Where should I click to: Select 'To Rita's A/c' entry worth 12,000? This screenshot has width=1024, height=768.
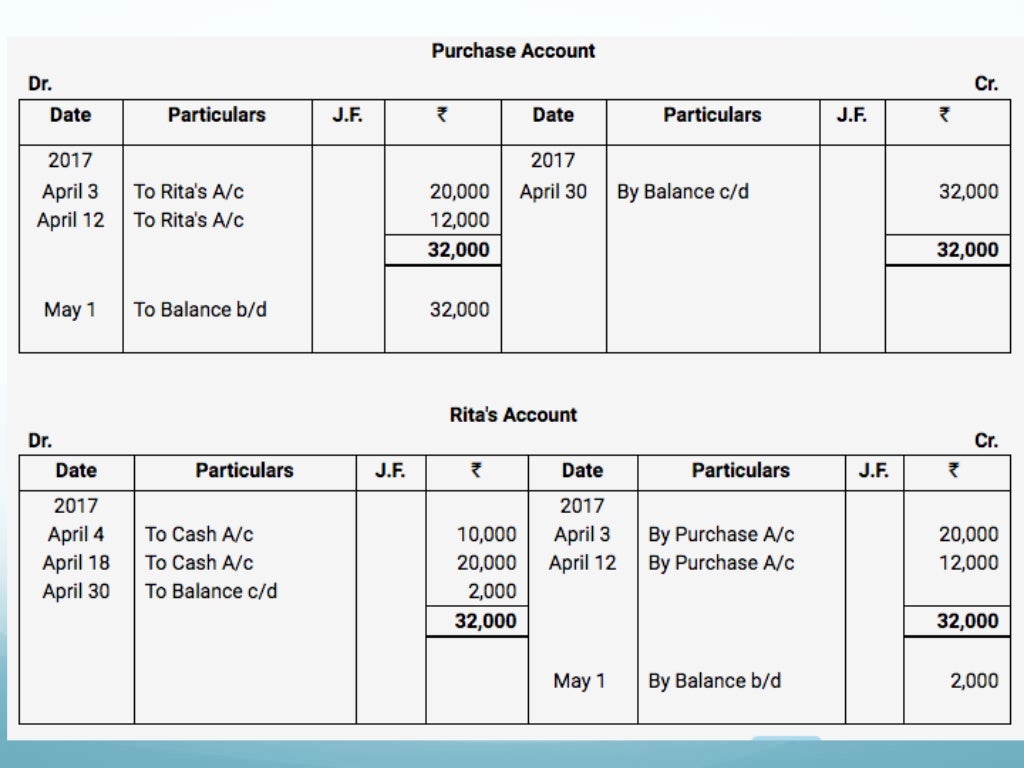(189, 220)
